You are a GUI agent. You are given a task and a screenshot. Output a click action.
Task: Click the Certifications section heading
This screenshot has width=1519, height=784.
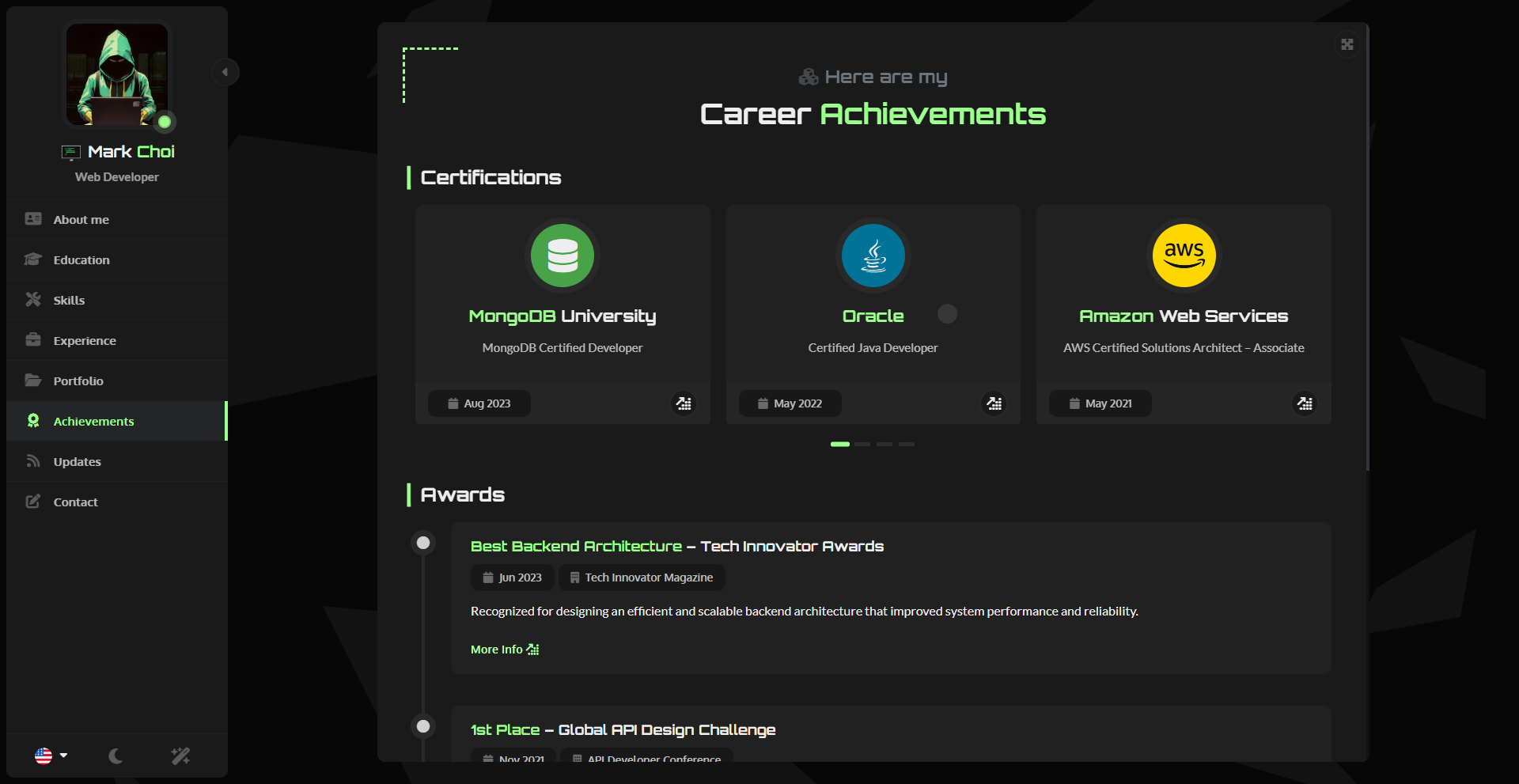coord(491,177)
